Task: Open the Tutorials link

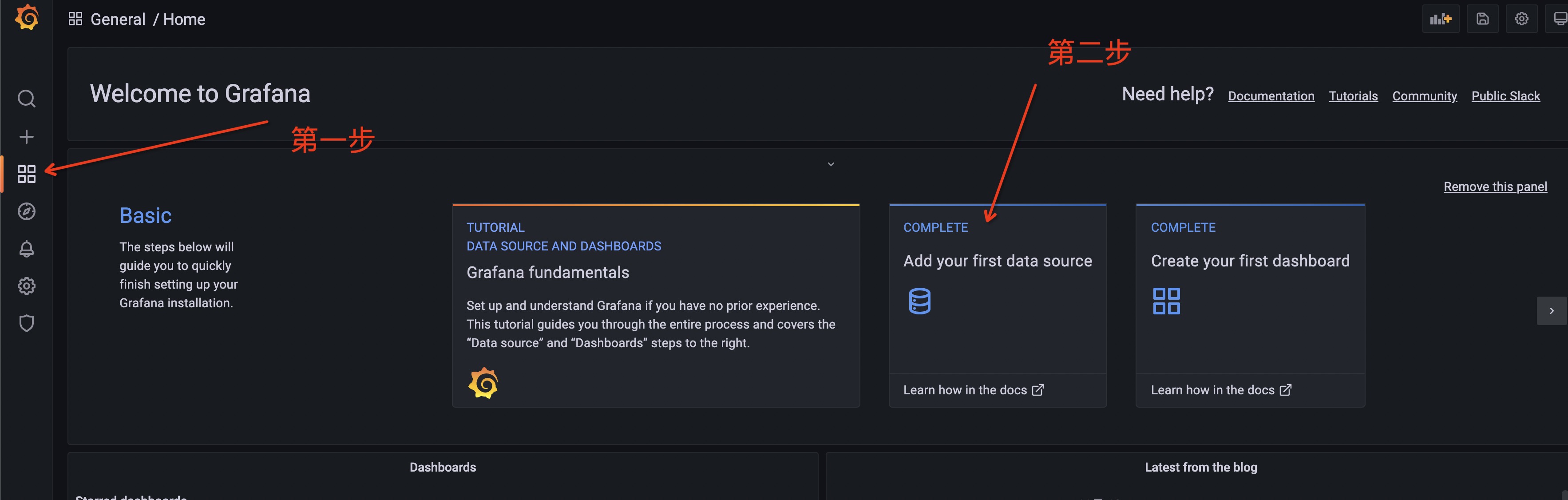Action: 1353,96
